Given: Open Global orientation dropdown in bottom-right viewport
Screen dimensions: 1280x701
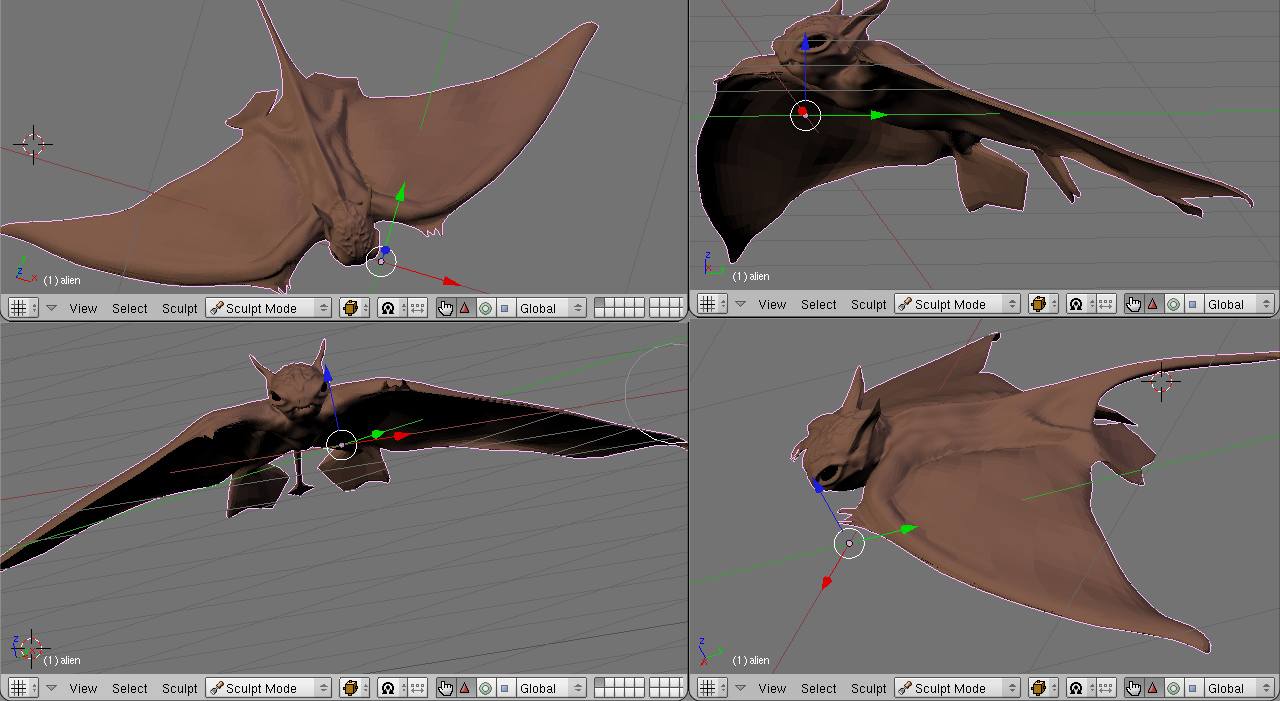Looking at the screenshot, I should tap(1239, 688).
